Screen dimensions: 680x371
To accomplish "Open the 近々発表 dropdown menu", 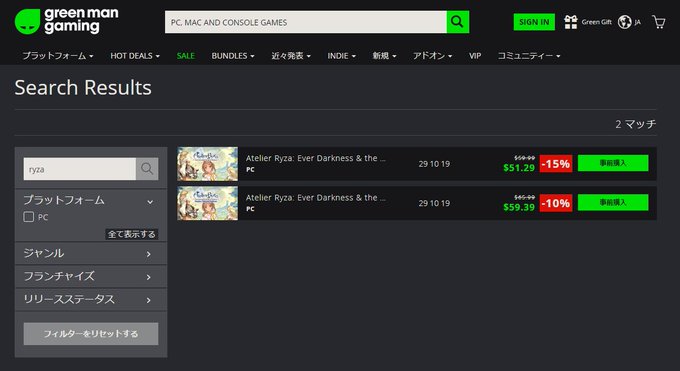I will 291,56.
